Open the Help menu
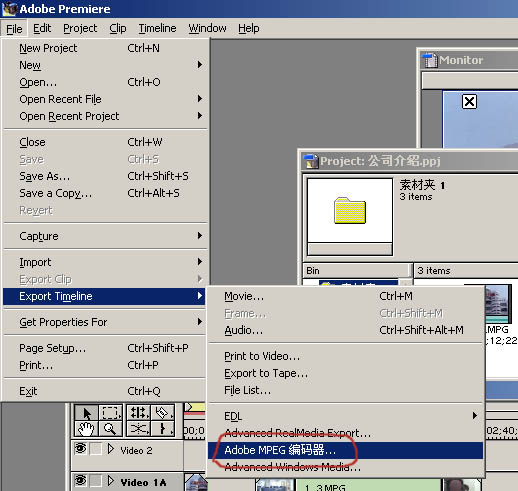Viewport: 518px width, 491px height. point(248,28)
